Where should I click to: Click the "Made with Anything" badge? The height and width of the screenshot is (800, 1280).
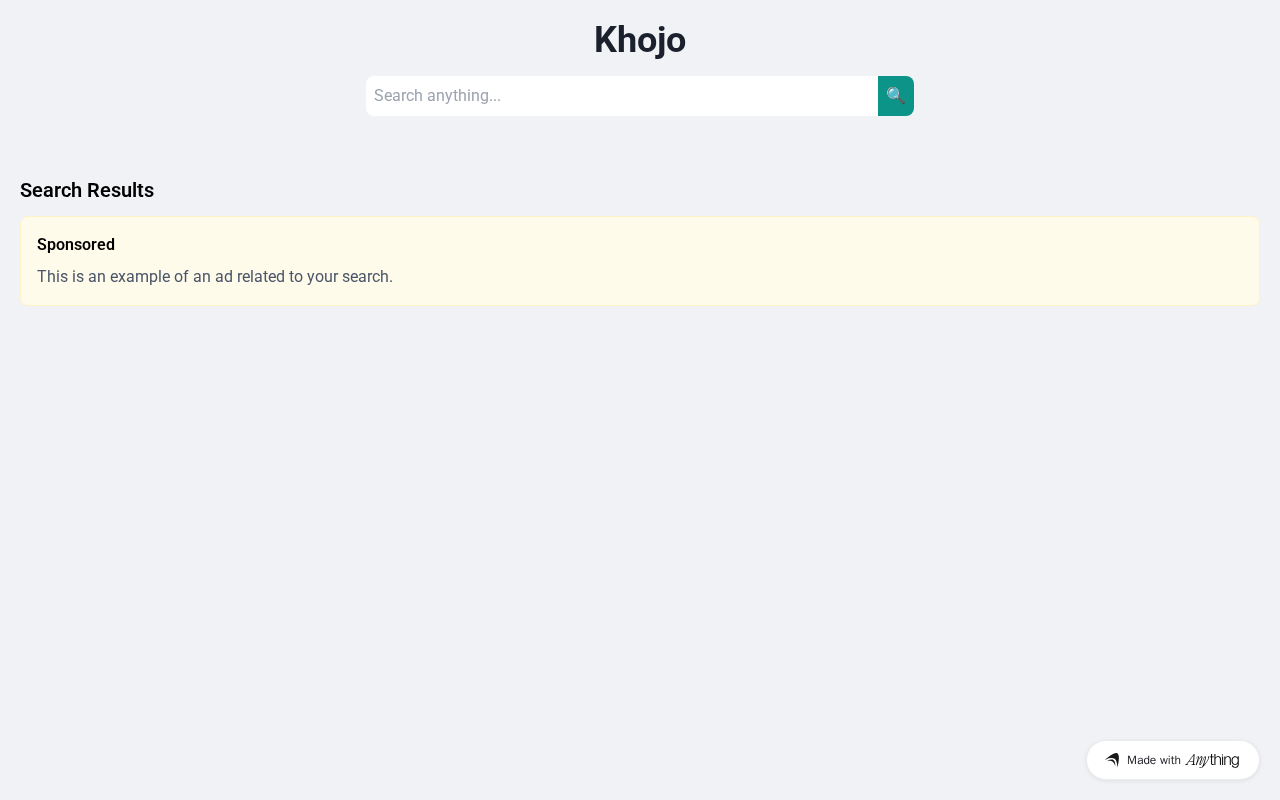pyautogui.click(x=1172, y=760)
